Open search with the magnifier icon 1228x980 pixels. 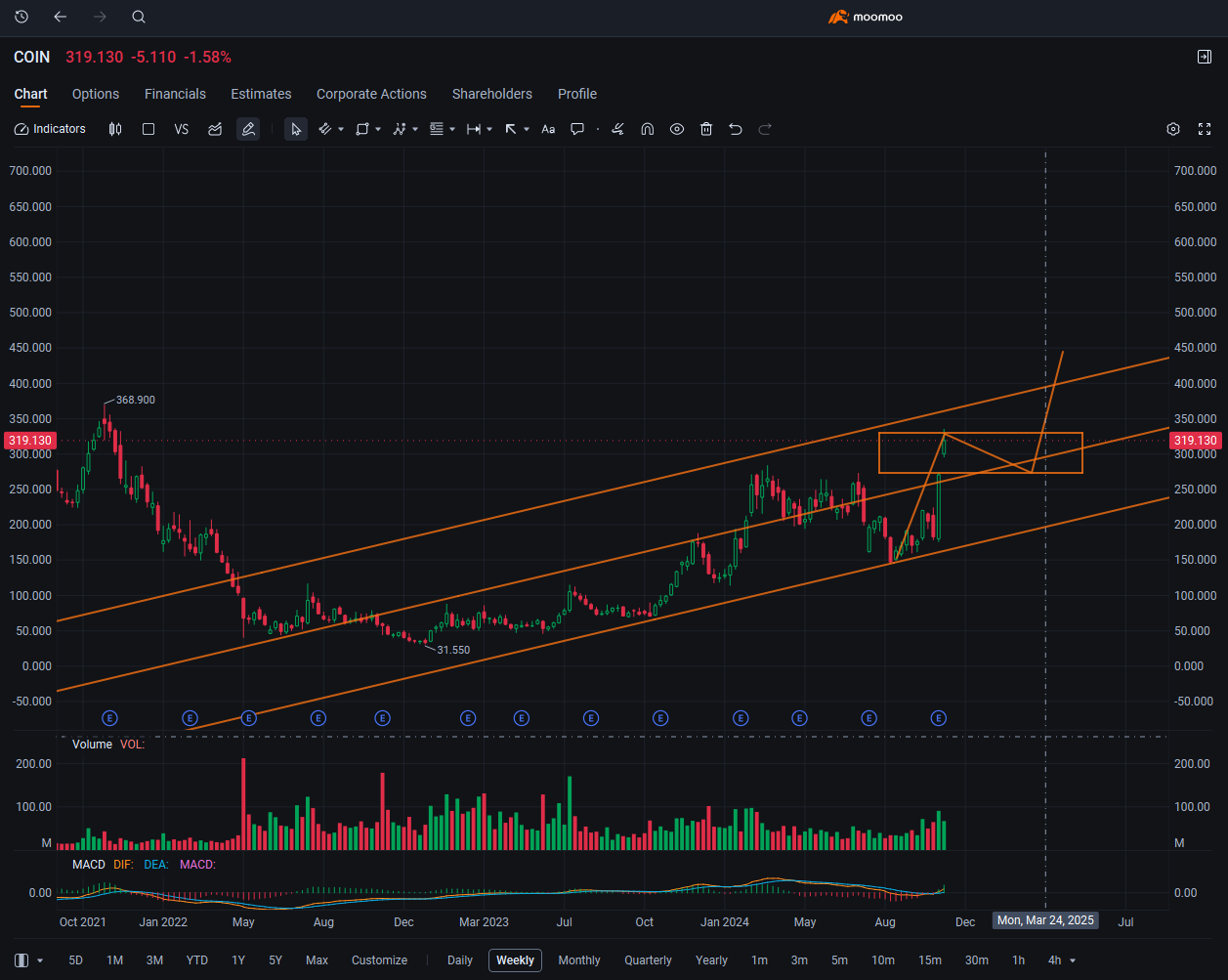pos(139,17)
